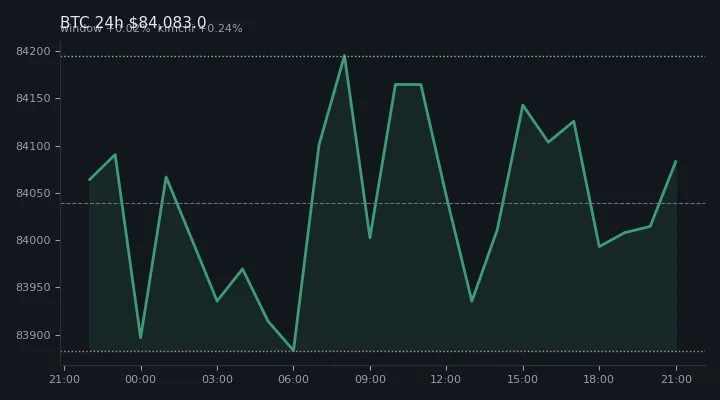This screenshot has width=720, height=400.
Task: Click the y-axis label "84000"
Action: (33, 241)
